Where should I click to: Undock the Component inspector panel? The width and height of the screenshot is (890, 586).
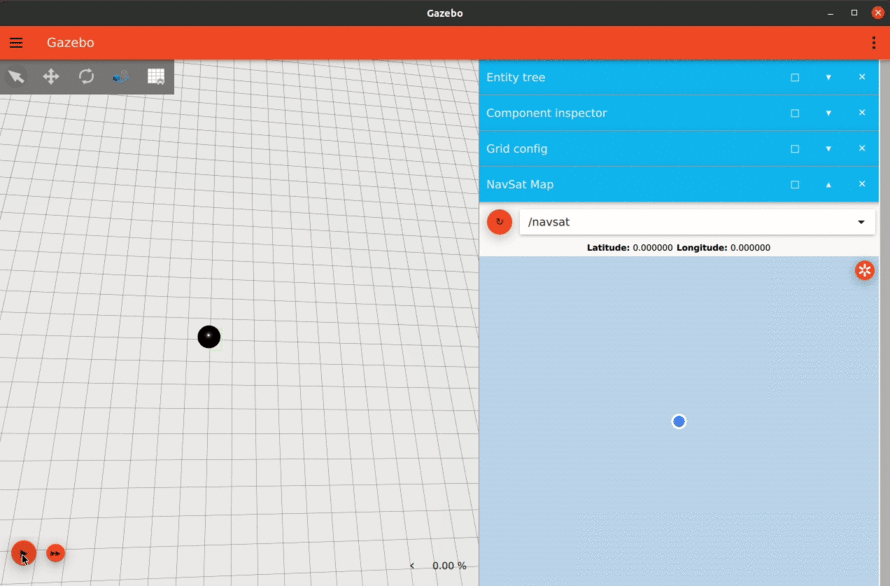click(x=795, y=113)
